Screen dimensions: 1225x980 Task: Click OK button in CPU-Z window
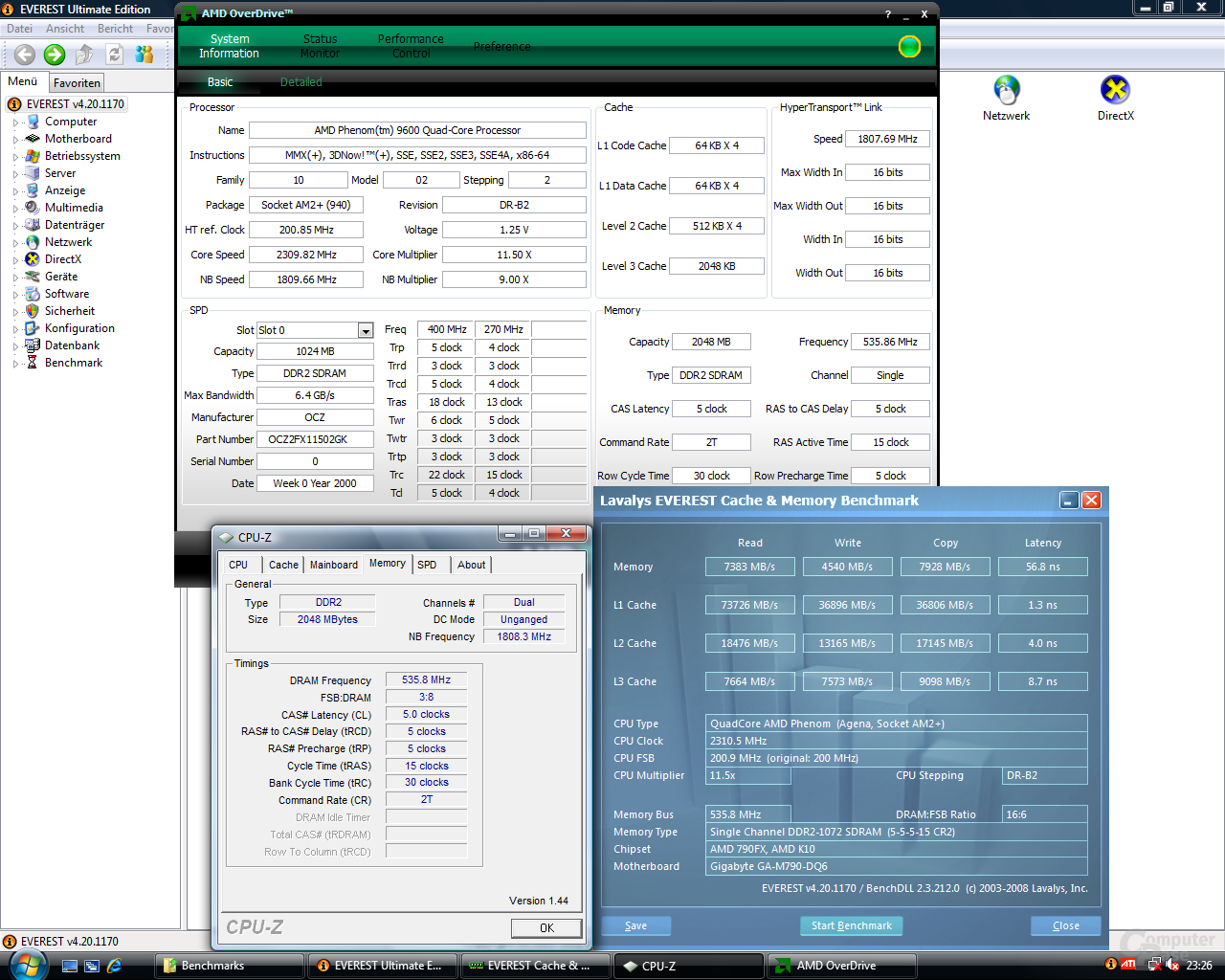click(x=546, y=927)
